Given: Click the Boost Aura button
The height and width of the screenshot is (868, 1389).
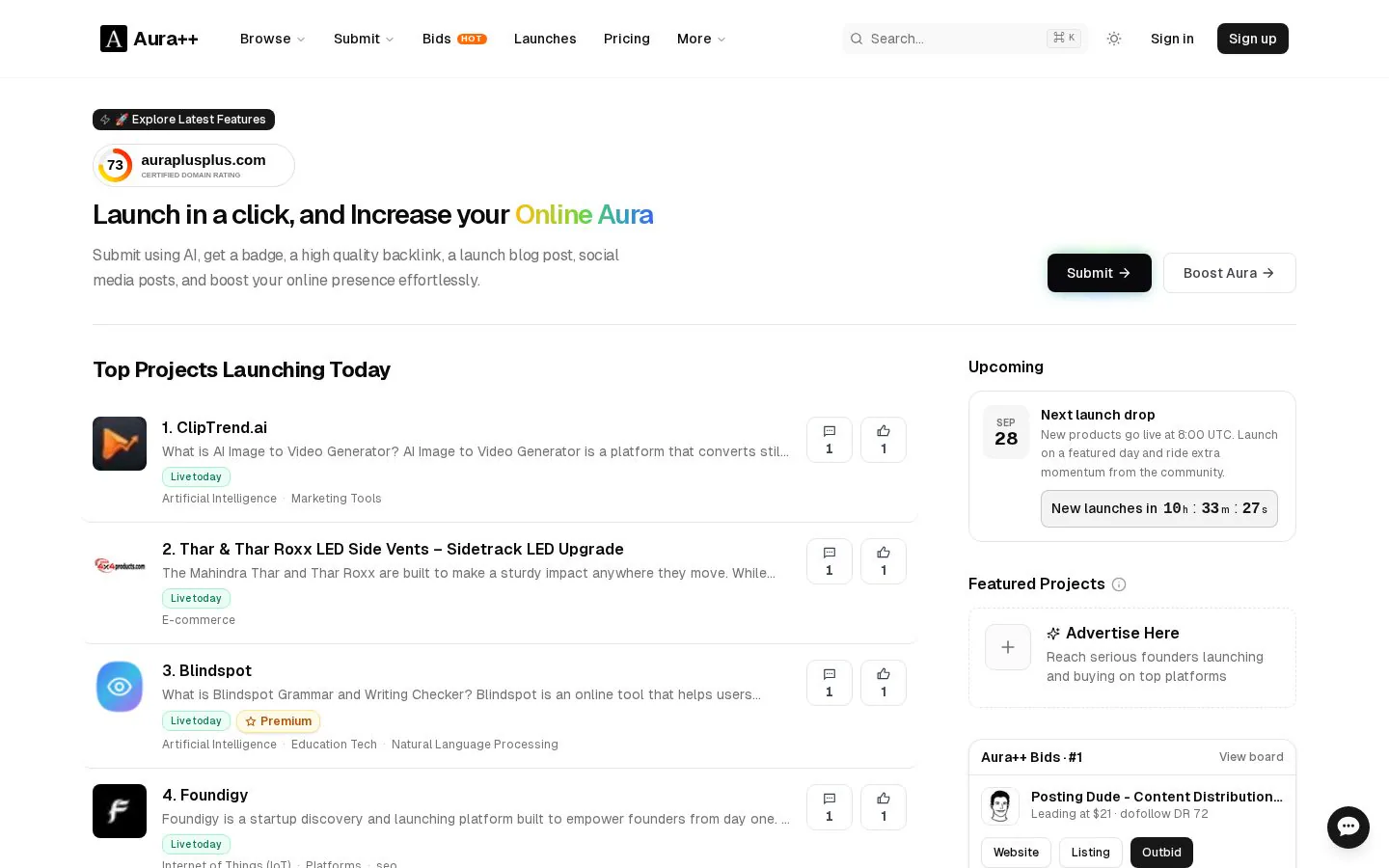Looking at the screenshot, I should (x=1230, y=273).
